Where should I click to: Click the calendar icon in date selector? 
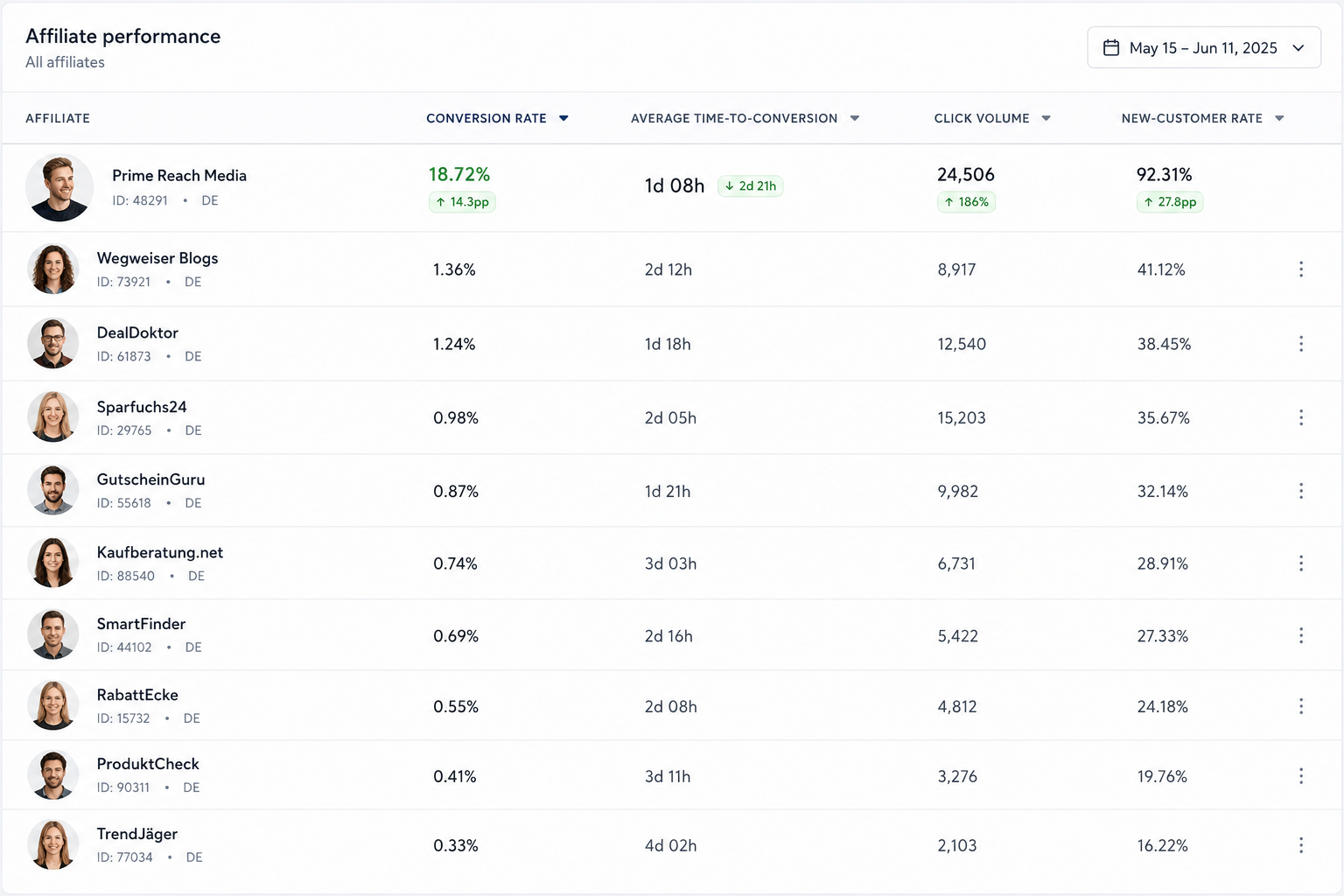click(1111, 48)
